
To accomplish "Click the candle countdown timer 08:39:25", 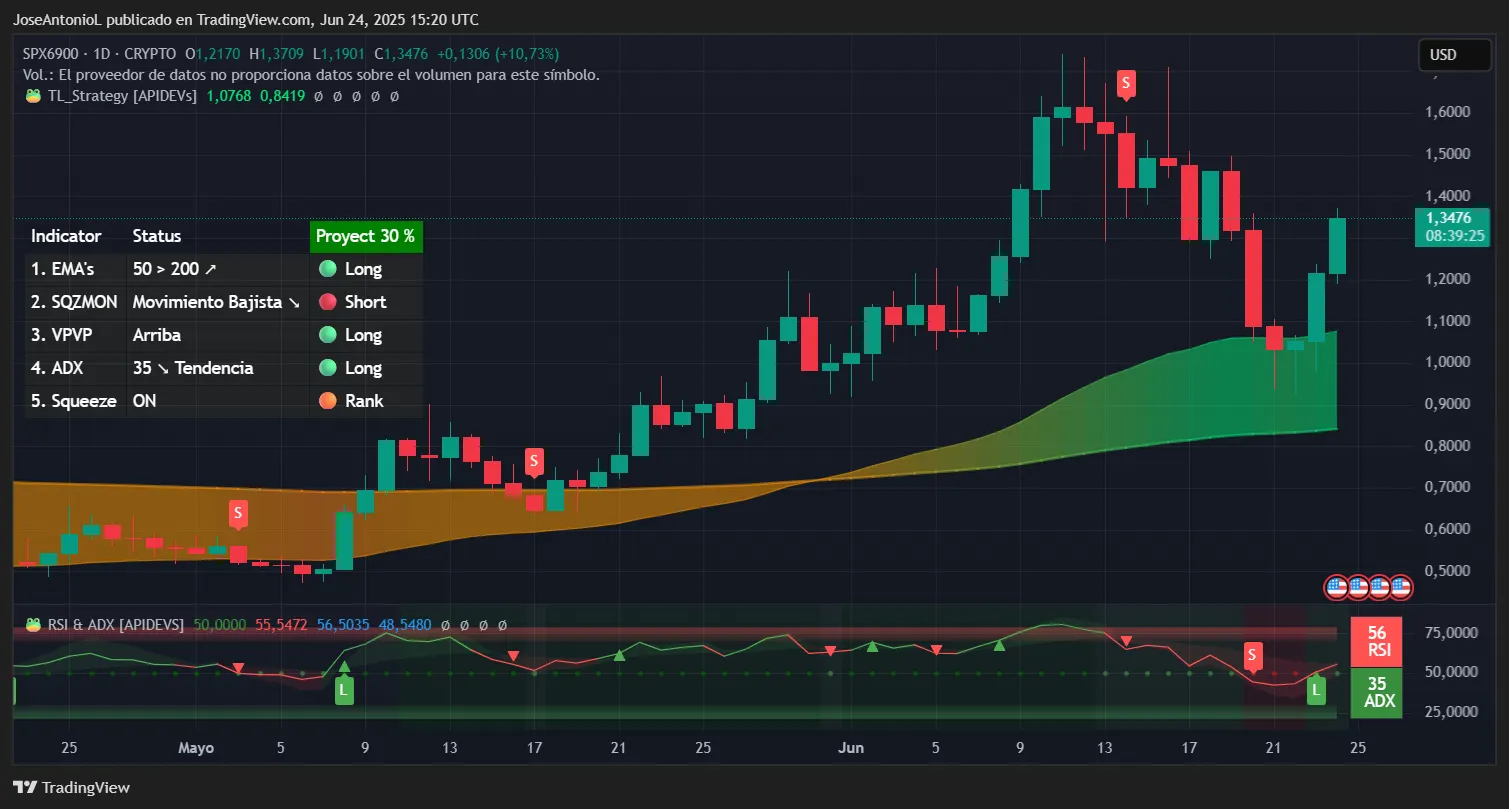I will tap(1455, 236).
